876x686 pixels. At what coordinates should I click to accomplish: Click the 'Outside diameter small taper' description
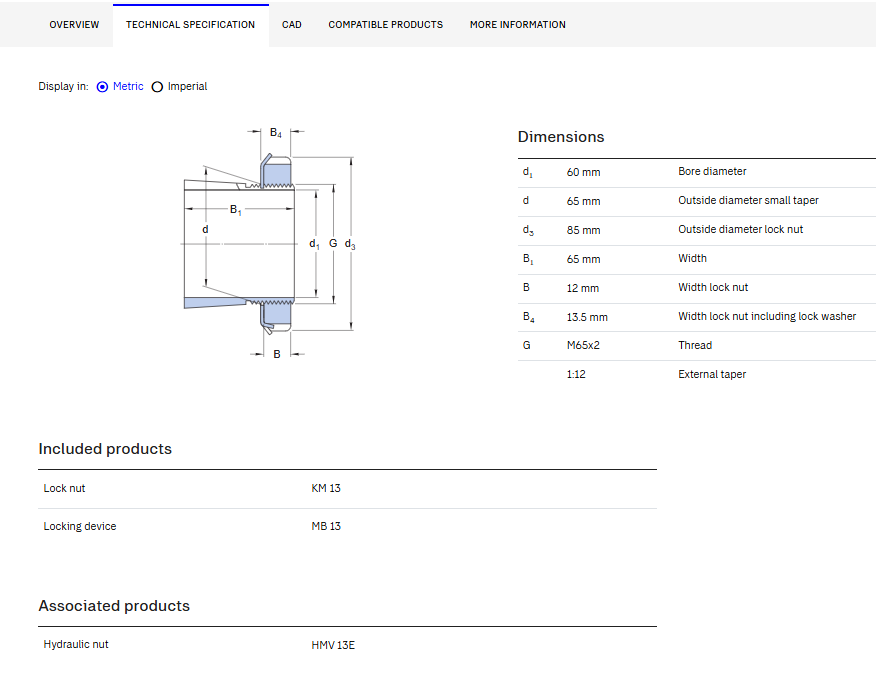pos(748,201)
